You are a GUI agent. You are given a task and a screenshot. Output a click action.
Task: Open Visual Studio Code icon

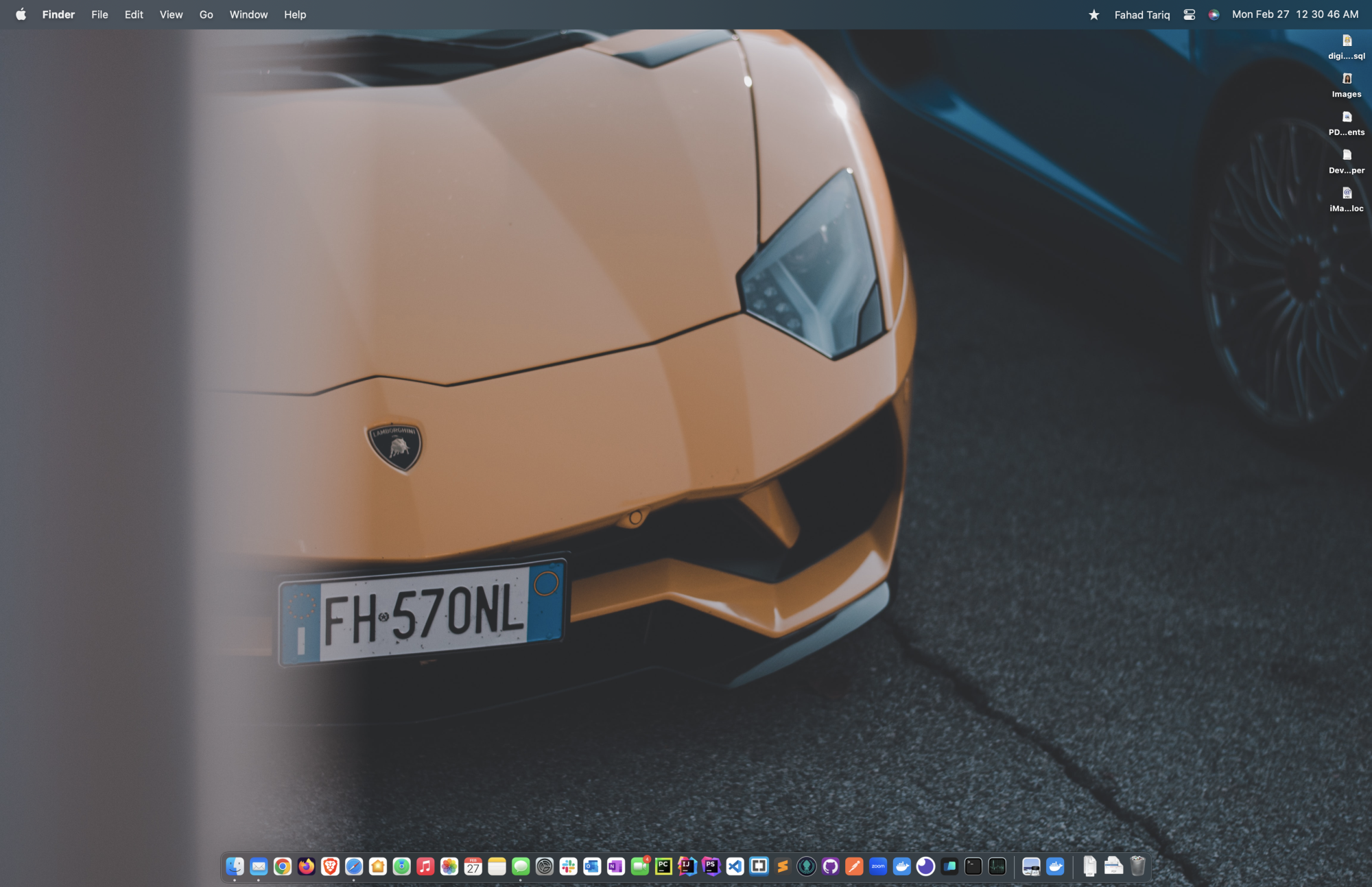click(735, 866)
